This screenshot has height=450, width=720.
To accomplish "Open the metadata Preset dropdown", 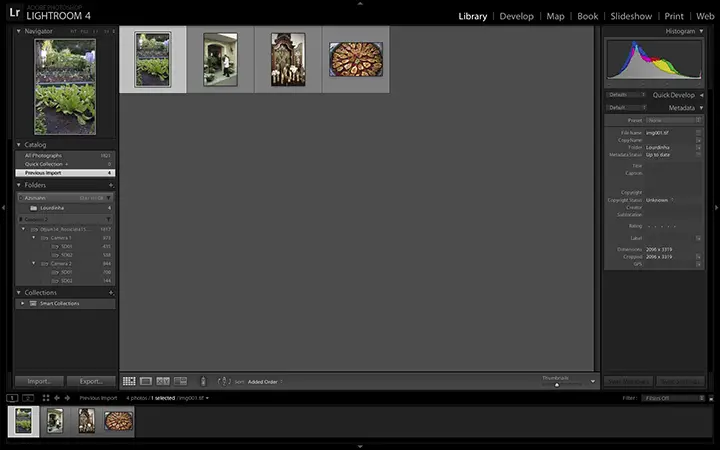I will click(674, 120).
